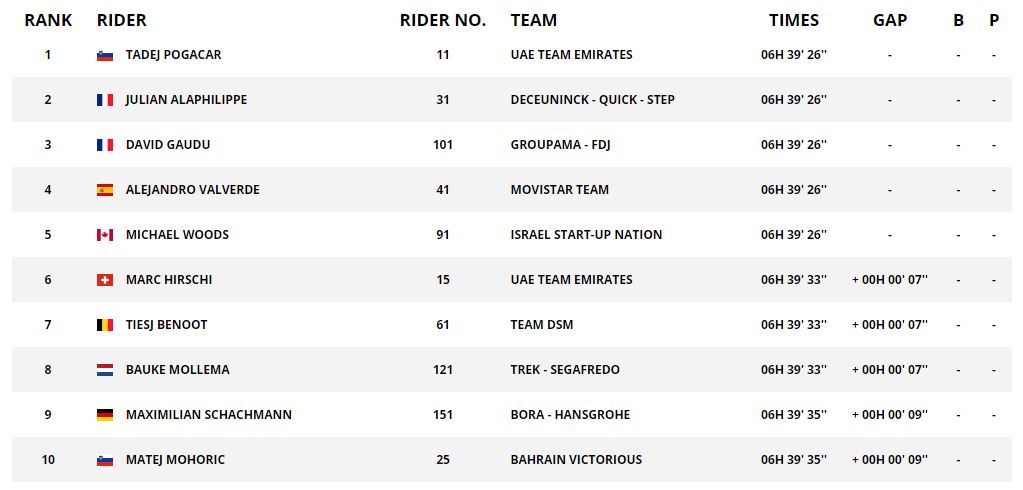This screenshot has width=1023, height=490.
Task: Click the Swiss flag beside Marc Hirschi
Action: pos(105,280)
